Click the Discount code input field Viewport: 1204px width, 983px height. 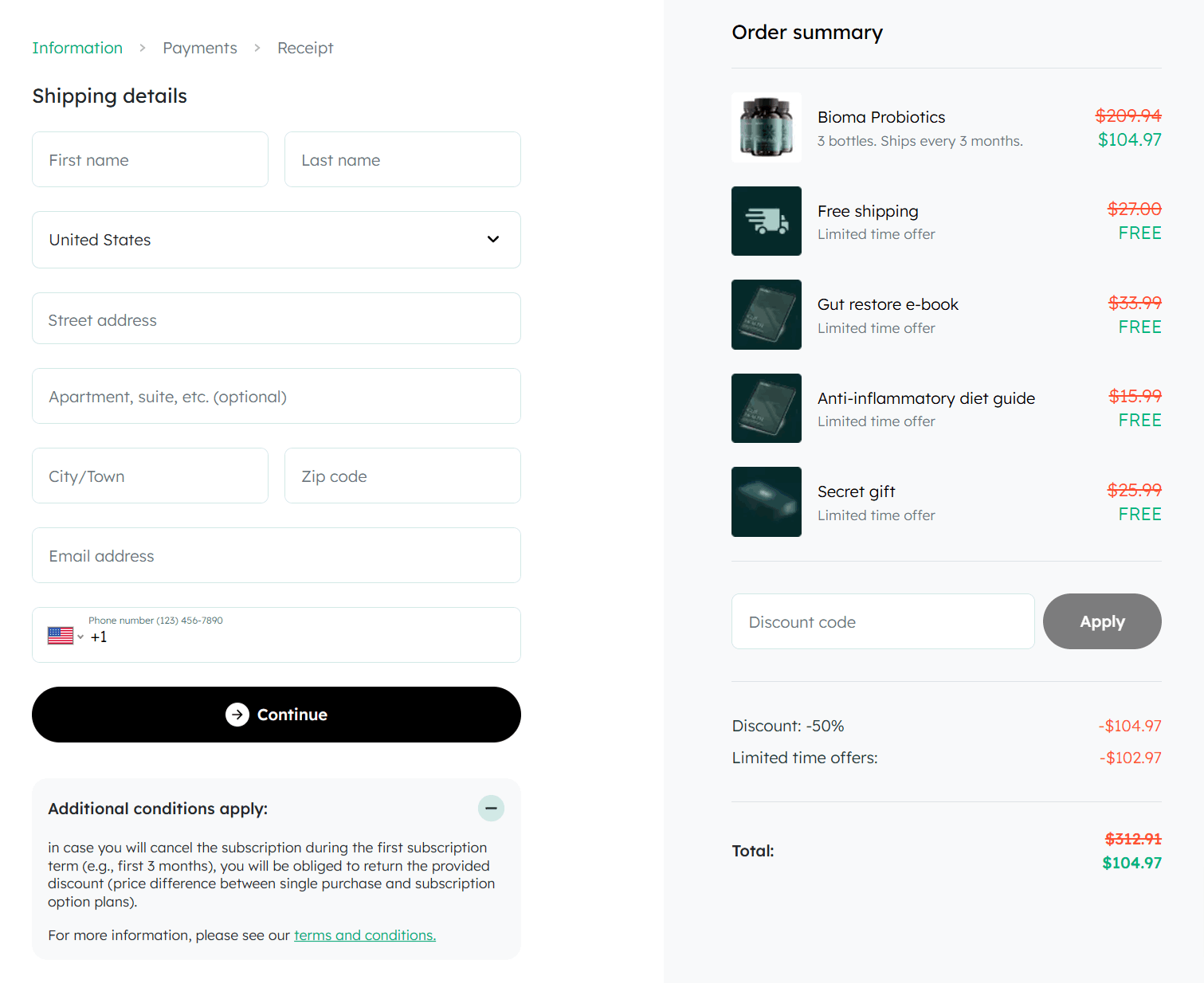pyautogui.click(x=882, y=621)
